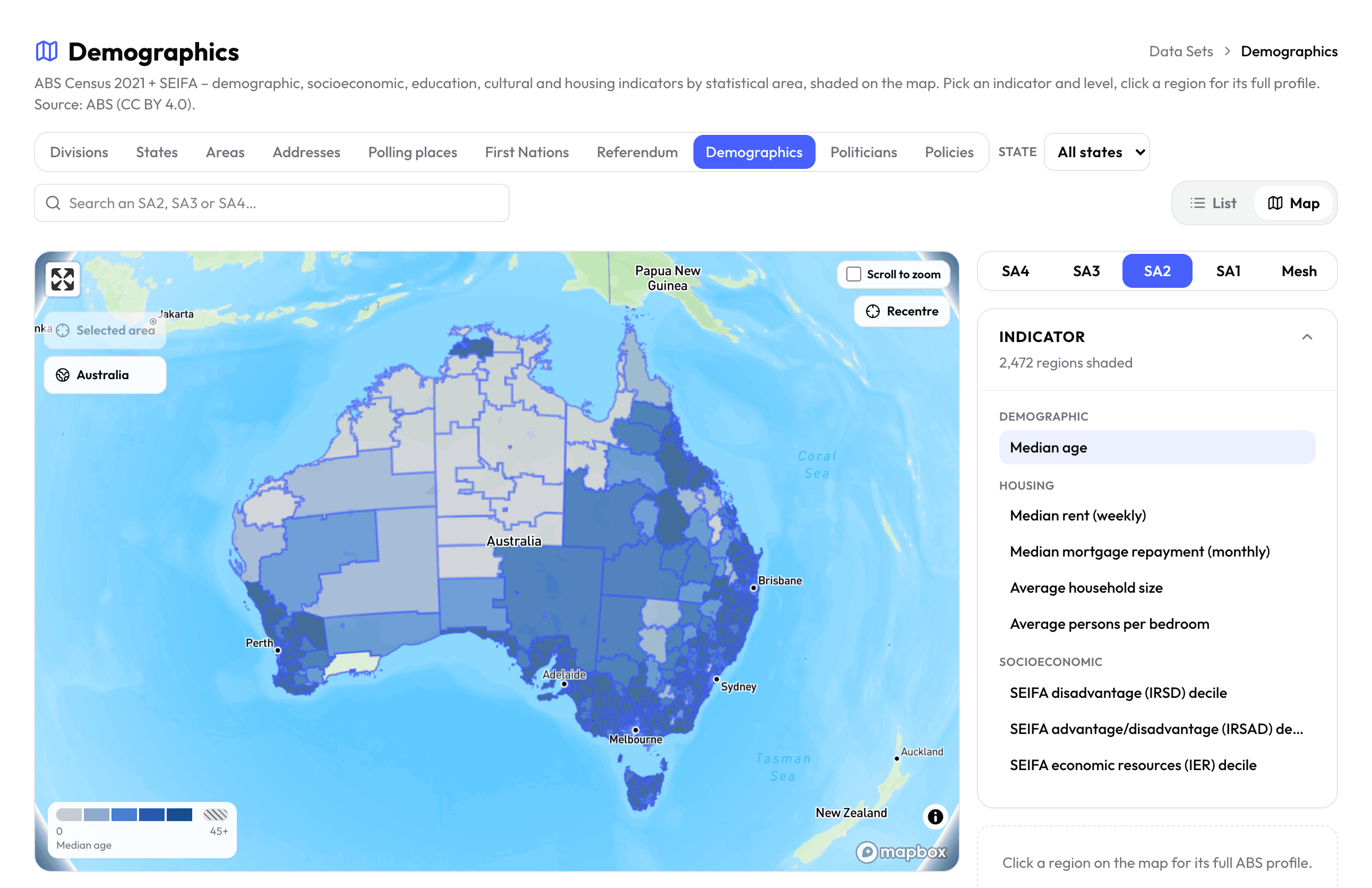Select the SA1 level
Screen dimensions: 1372x888
click(x=1228, y=271)
